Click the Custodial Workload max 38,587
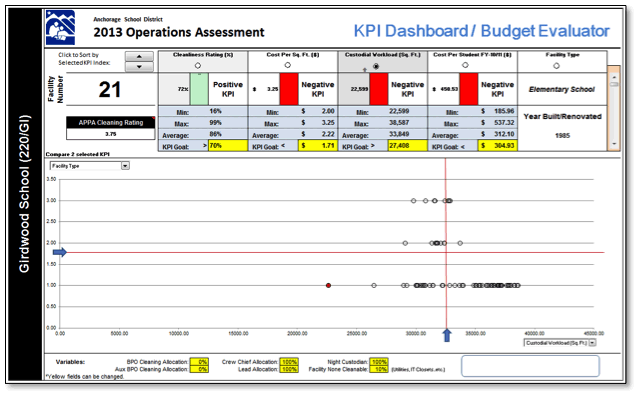This screenshot has width=639, height=396. [x=399, y=123]
